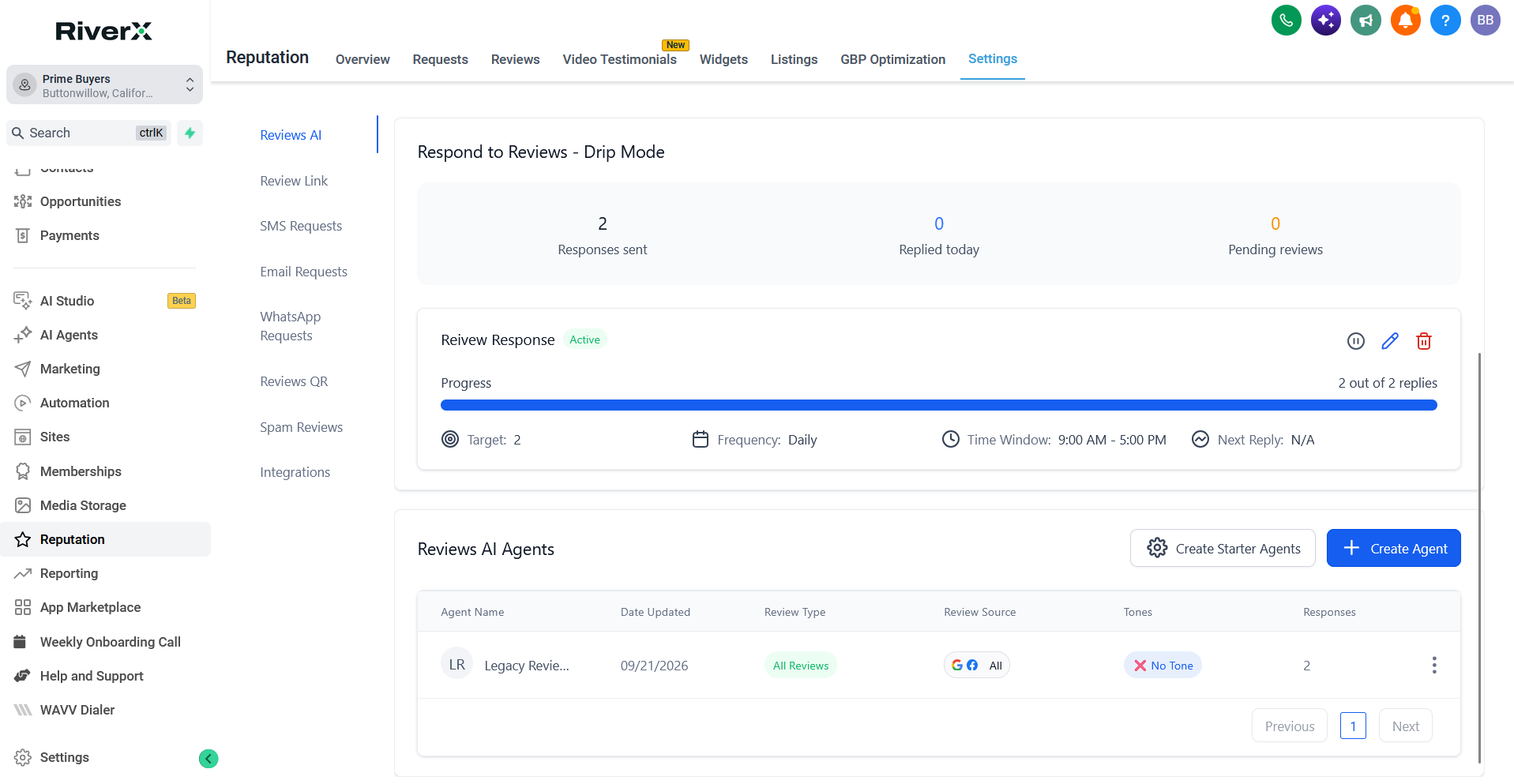Pause the Review Response drip
The height and width of the screenshot is (784, 1514).
pos(1355,341)
